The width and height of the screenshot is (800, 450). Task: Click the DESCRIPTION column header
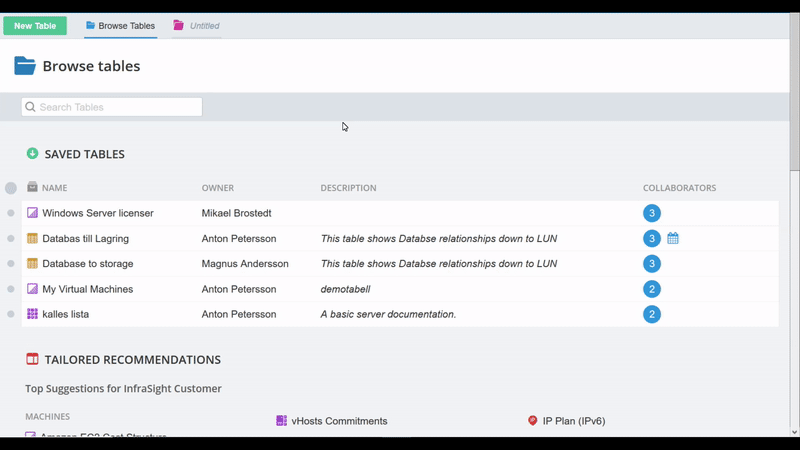tap(348, 188)
